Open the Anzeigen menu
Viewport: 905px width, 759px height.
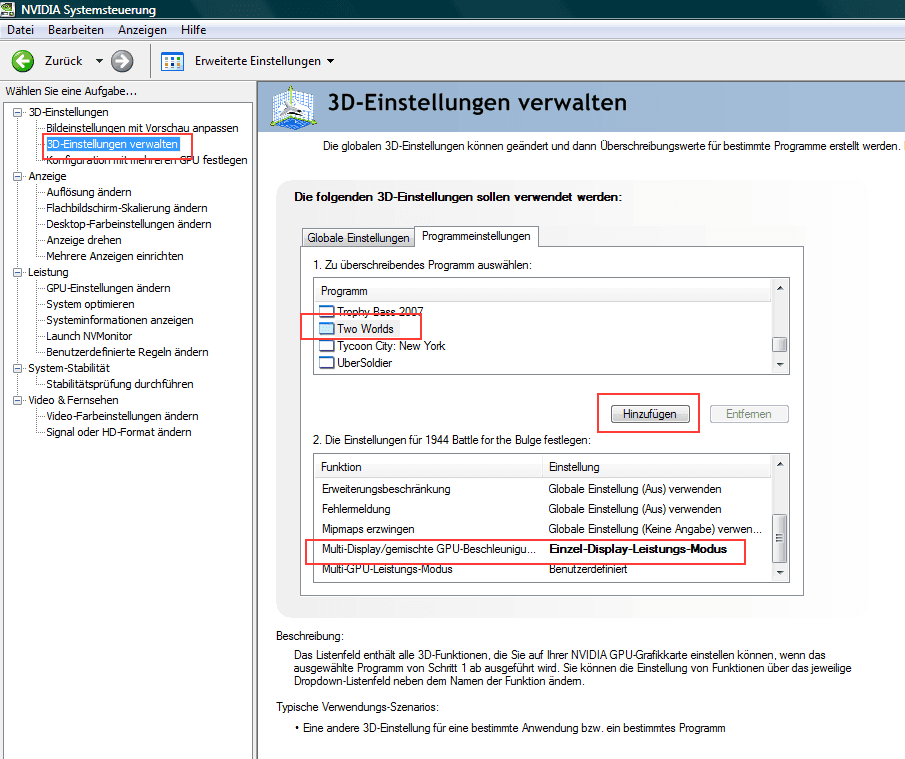click(142, 29)
